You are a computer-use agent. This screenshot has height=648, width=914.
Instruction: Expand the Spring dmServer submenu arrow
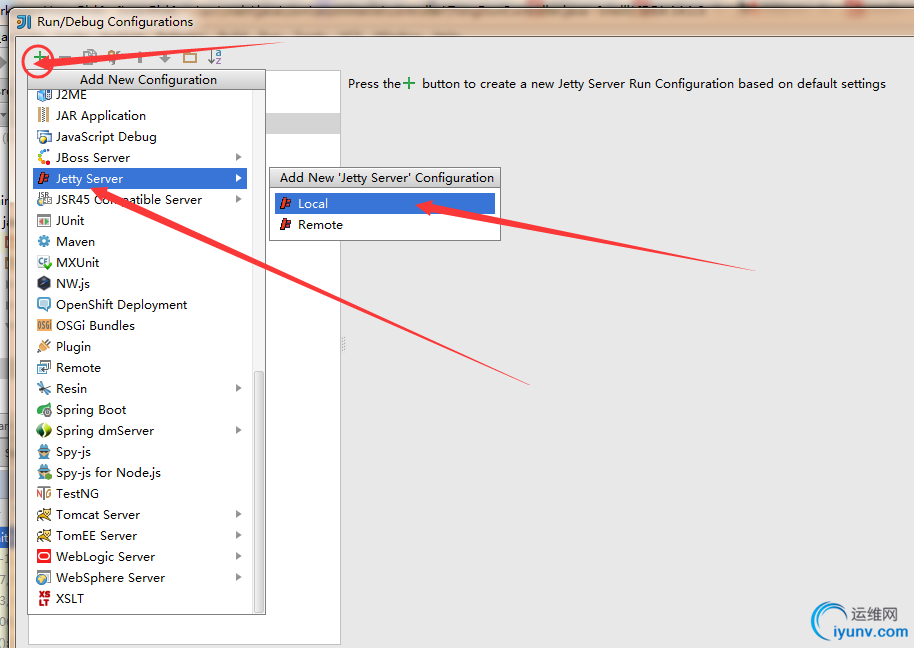coord(238,429)
